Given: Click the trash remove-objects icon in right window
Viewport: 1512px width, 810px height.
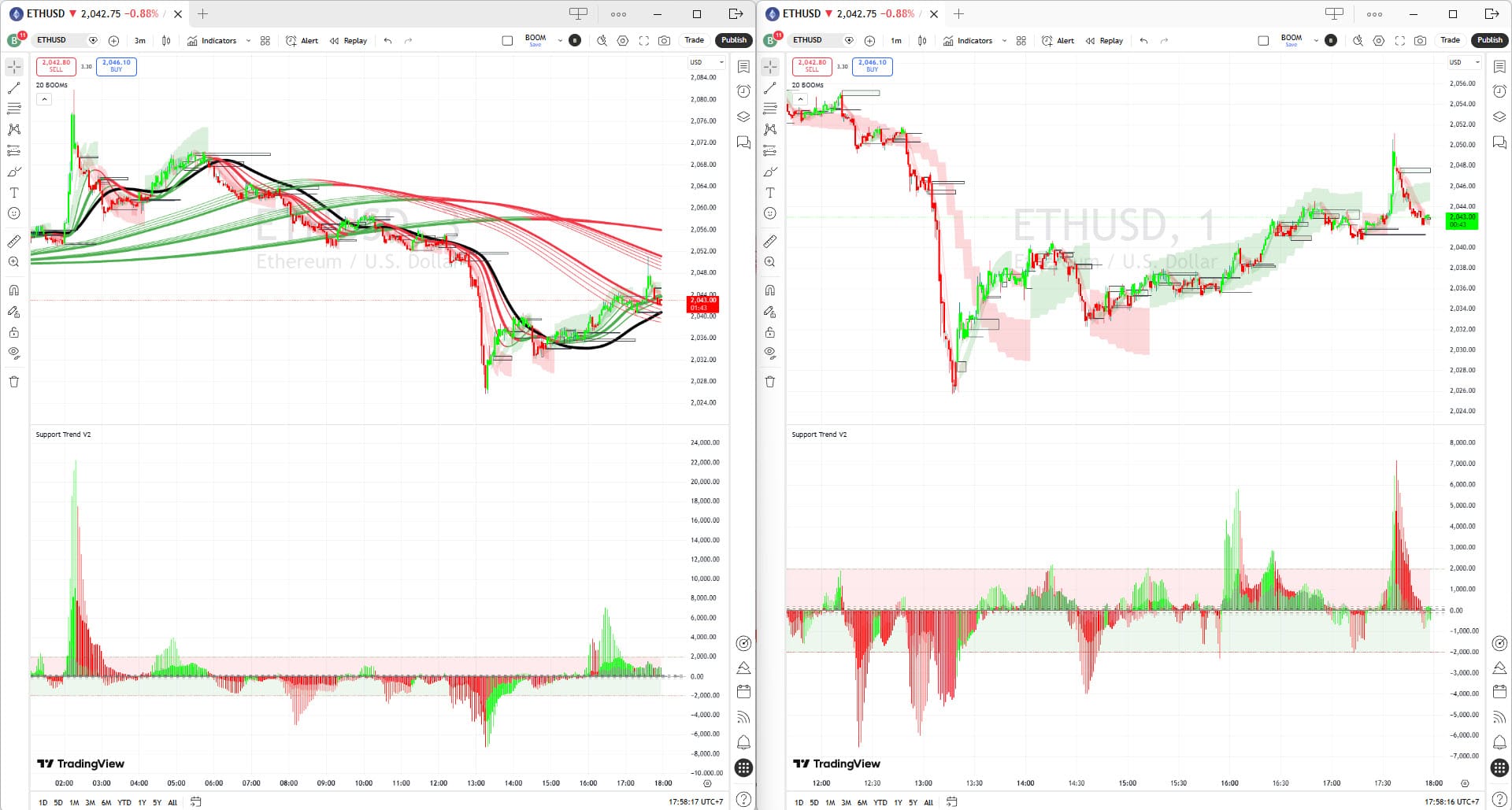Looking at the screenshot, I should (770, 382).
